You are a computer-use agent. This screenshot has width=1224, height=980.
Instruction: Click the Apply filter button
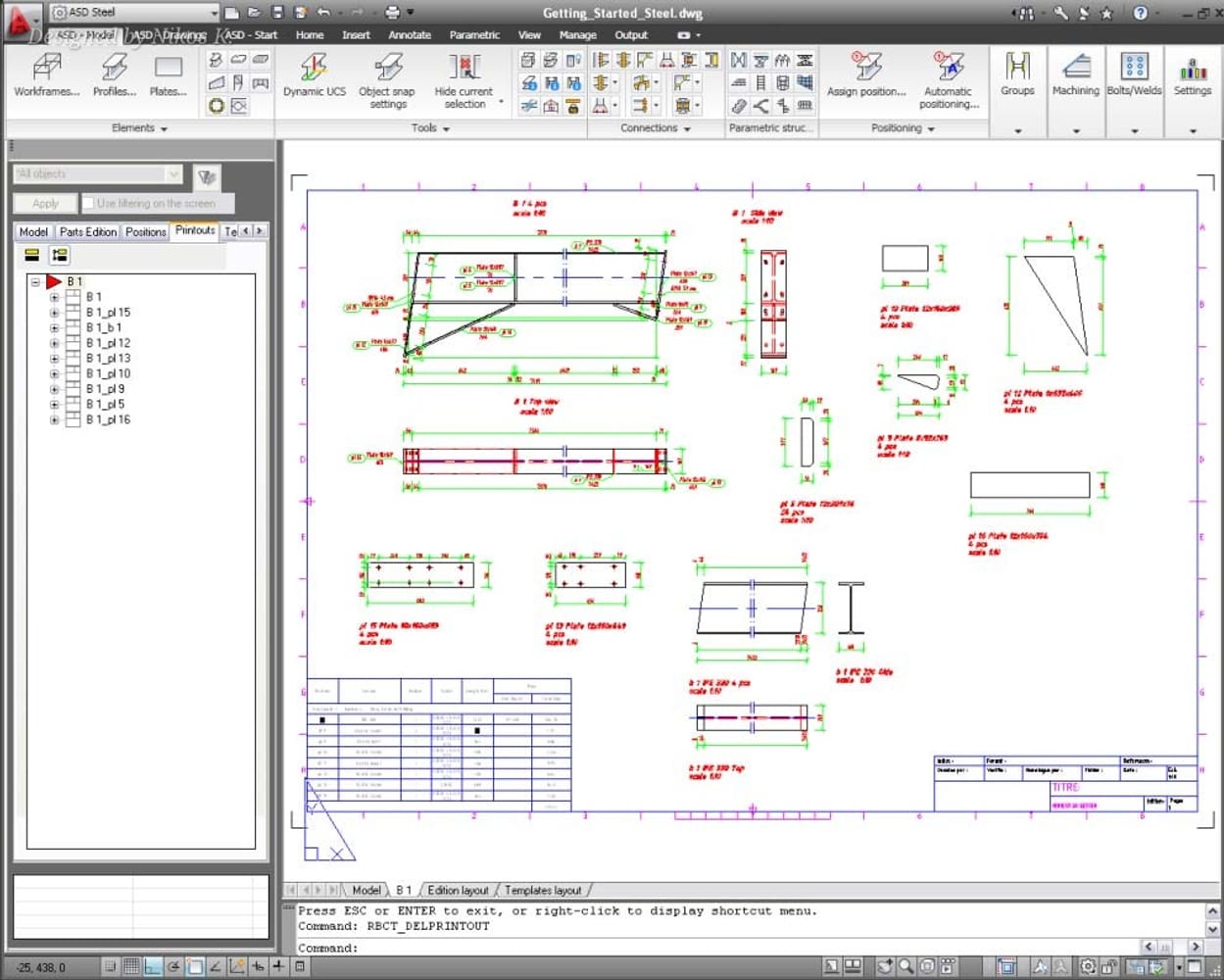click(x=45, y=204)
